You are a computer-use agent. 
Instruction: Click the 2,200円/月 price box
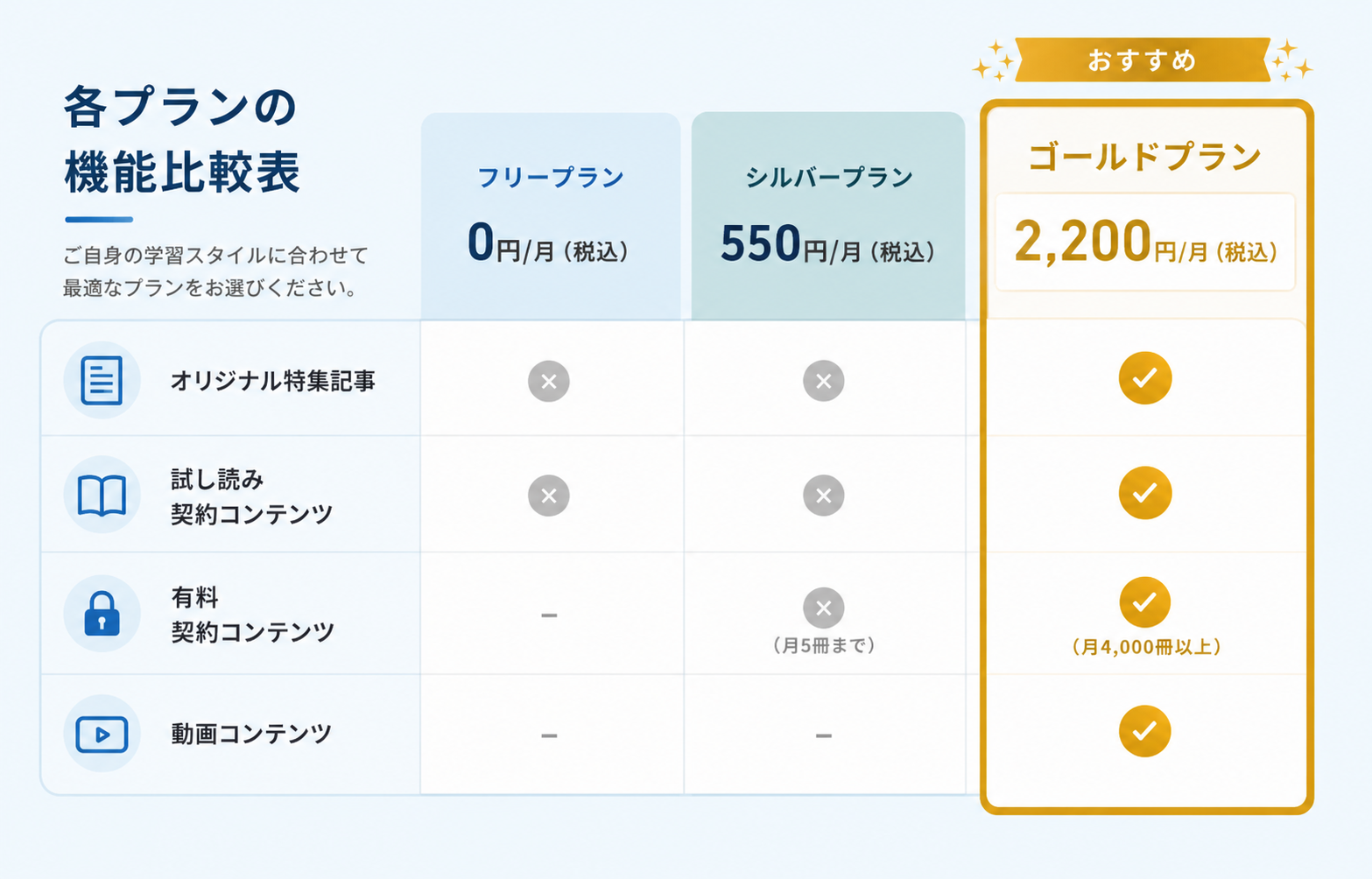pyautogui.click(x=1145, y=242)
